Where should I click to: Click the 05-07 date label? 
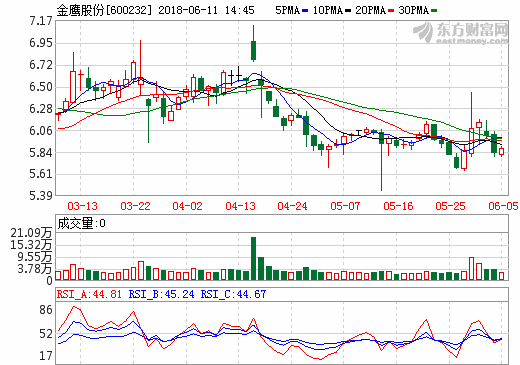click(345, 206)
